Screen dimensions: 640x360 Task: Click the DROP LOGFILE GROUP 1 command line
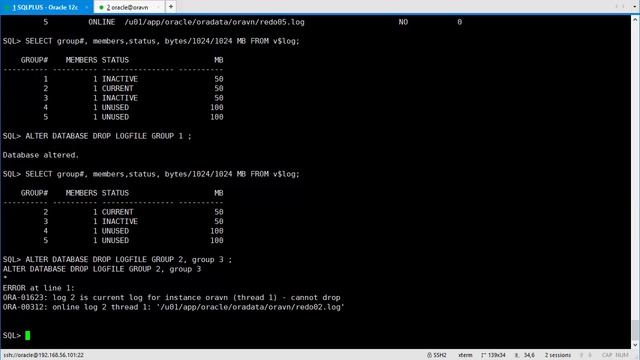pyautogui.click(x=97, y=136)
